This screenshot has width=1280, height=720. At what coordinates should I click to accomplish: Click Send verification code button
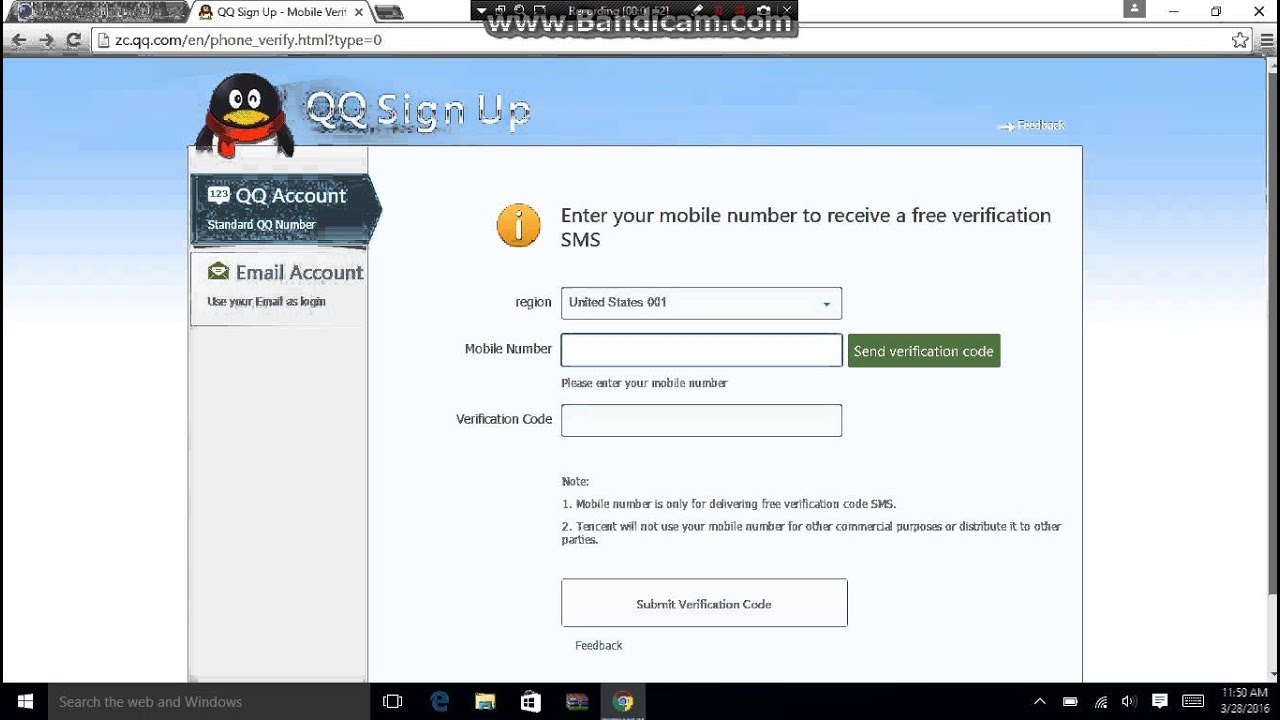(924, 351)
